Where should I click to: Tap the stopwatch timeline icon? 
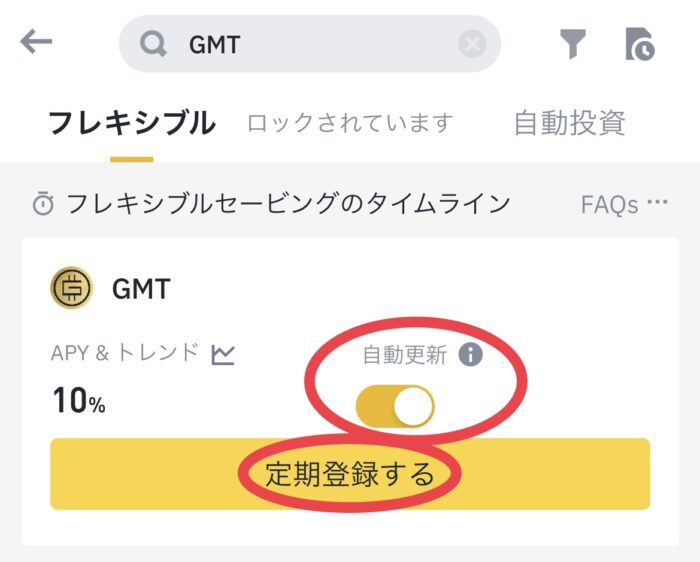[x=43, y=204]
